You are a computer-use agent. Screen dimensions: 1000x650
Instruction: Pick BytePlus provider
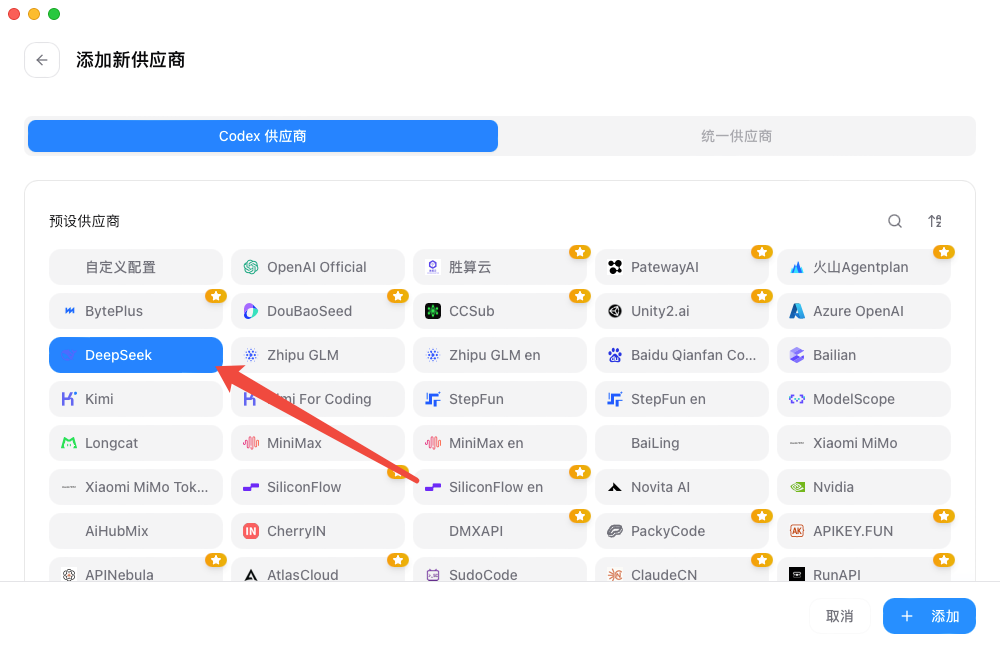(x=136, y=311)
